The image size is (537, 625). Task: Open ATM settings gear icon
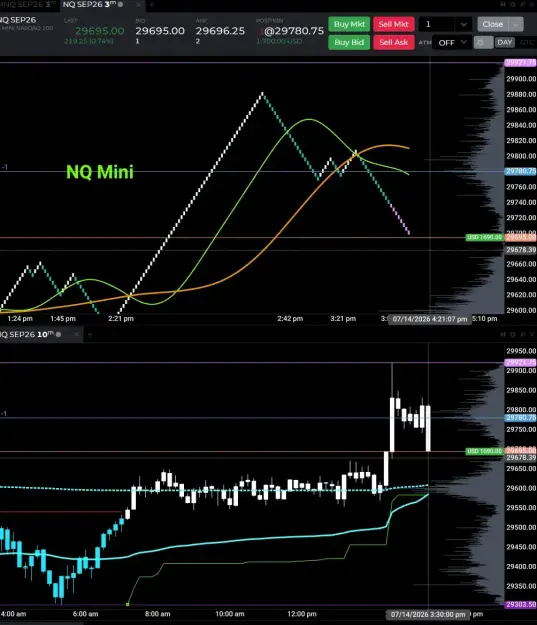tap(483, 42)
